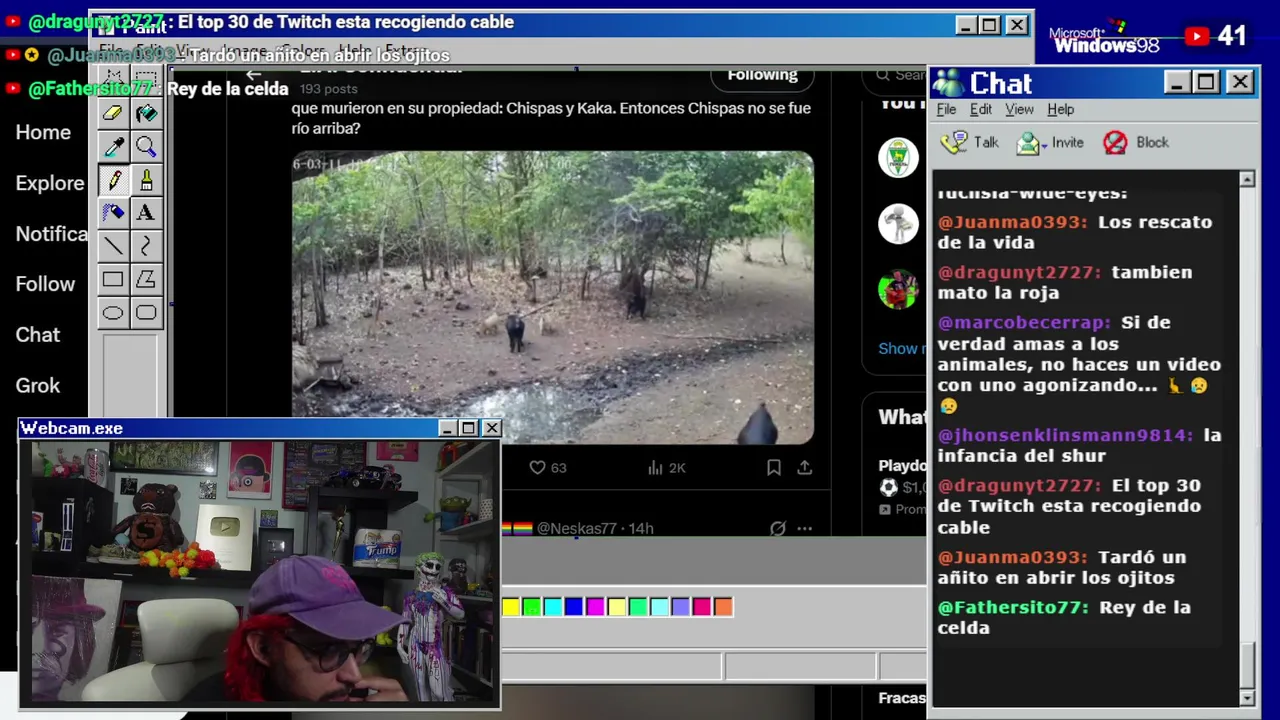Image resolution: width=1280 pixels, height=720 pixels.
Task: Pick the orange swatch in Paint palette
Action: pos(723,607)
